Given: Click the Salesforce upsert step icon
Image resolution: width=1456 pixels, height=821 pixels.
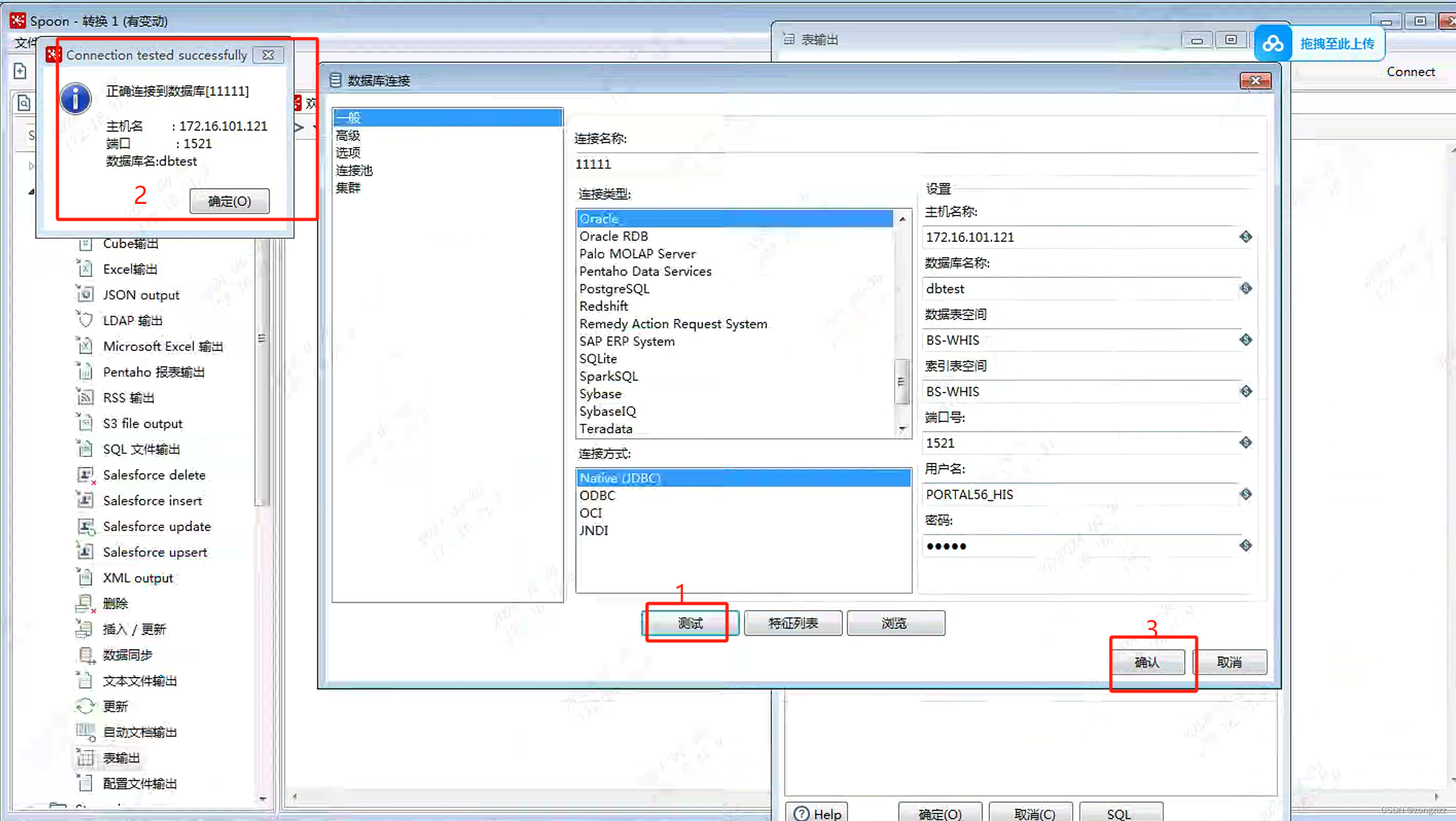Looking at the screenshot, I should pos(85,552).
